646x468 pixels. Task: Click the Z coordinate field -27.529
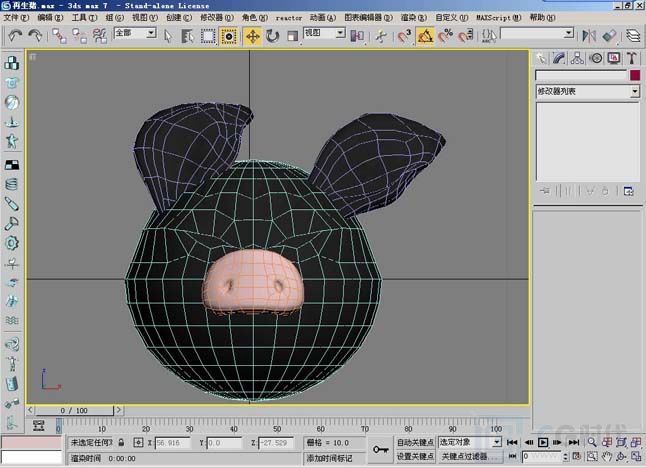pyautogui.click(x=276, y=443)
